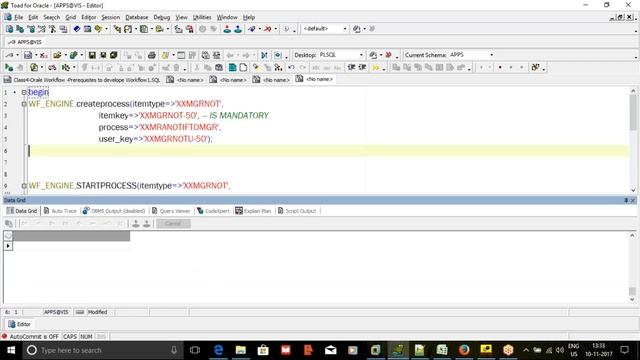Expand the open file icon dropdown arrow
The image size is (640, 360).
[65, 55]
